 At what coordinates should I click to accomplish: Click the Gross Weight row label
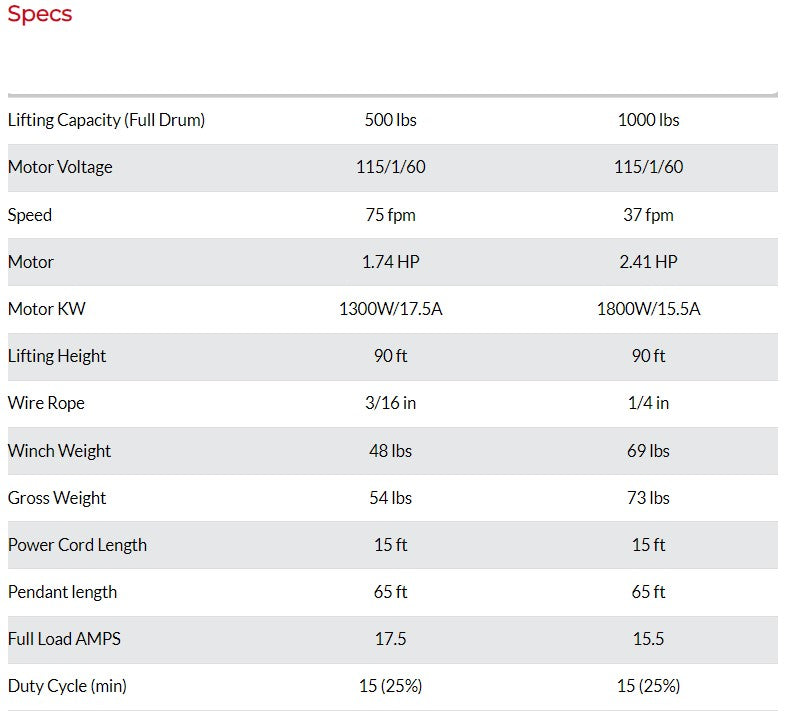tap(57, 498)
